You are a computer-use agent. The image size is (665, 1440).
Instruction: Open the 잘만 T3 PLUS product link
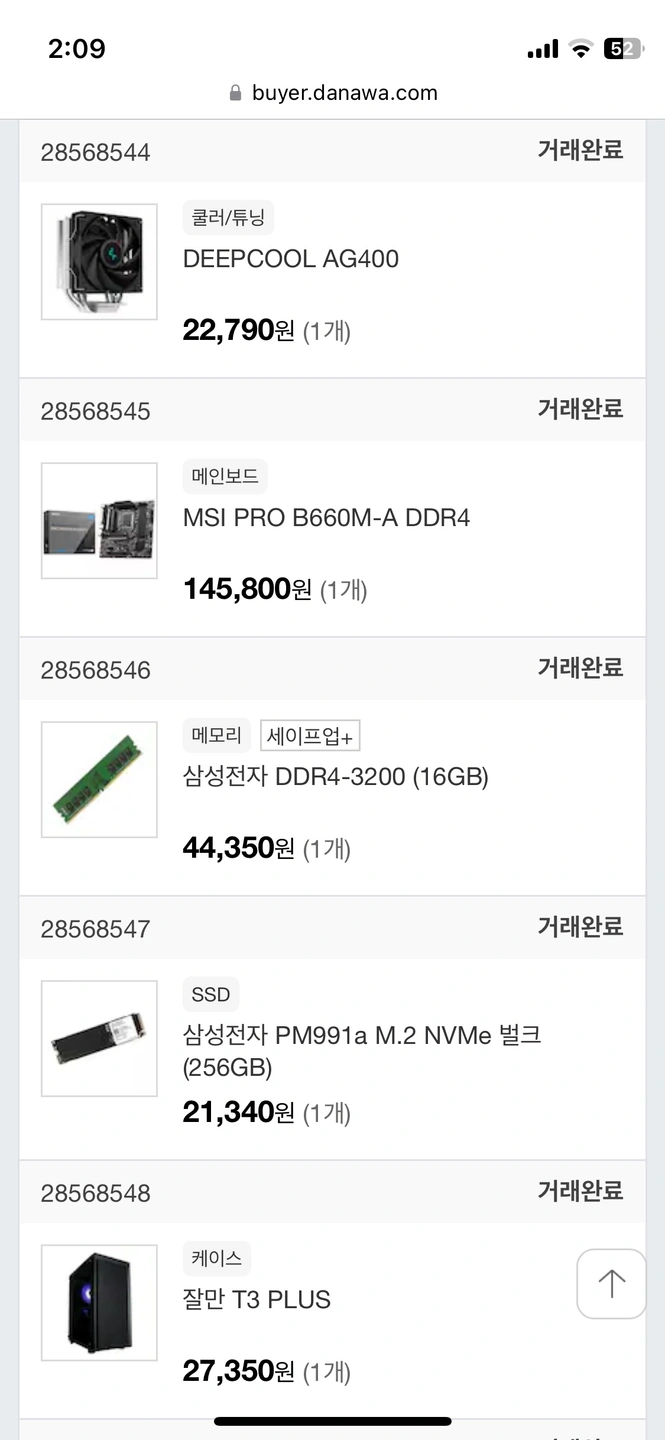point(257,1300)
